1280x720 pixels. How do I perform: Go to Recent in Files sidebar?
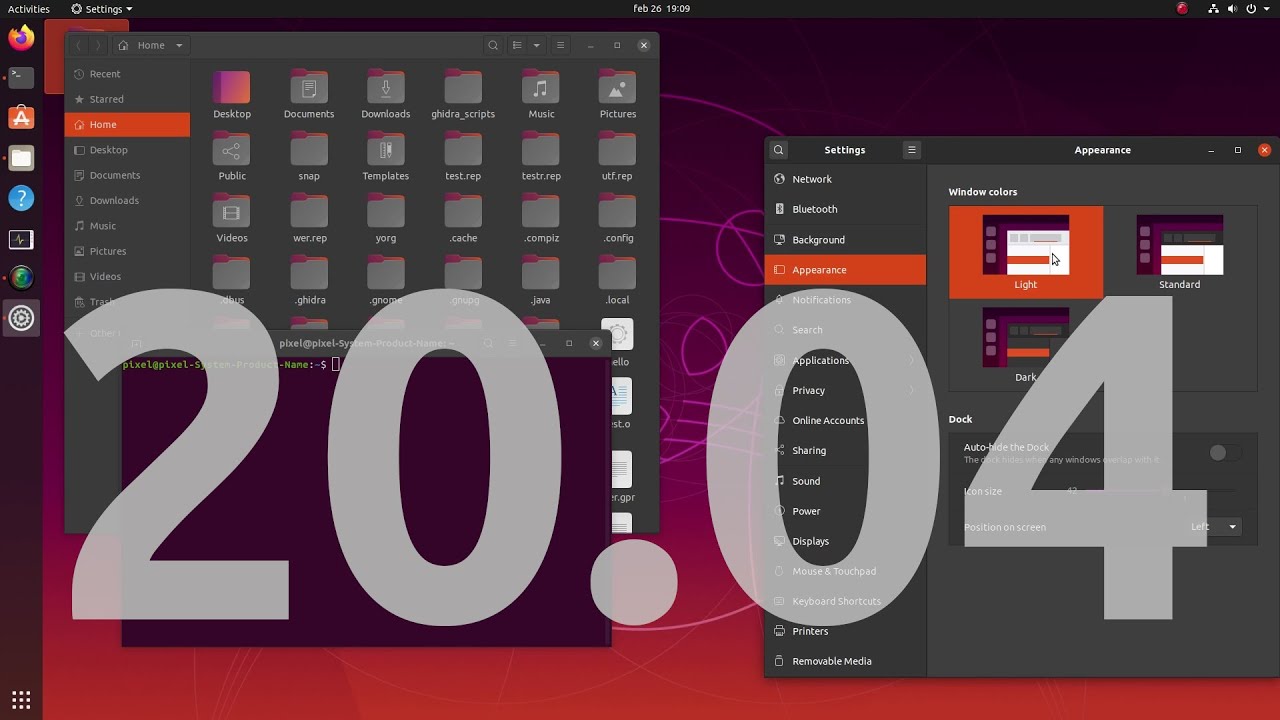127,74
